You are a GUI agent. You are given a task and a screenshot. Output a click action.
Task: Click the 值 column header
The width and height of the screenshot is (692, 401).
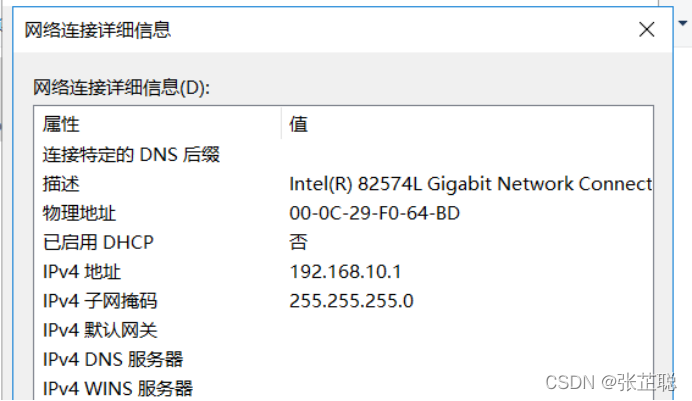[298, 125]
